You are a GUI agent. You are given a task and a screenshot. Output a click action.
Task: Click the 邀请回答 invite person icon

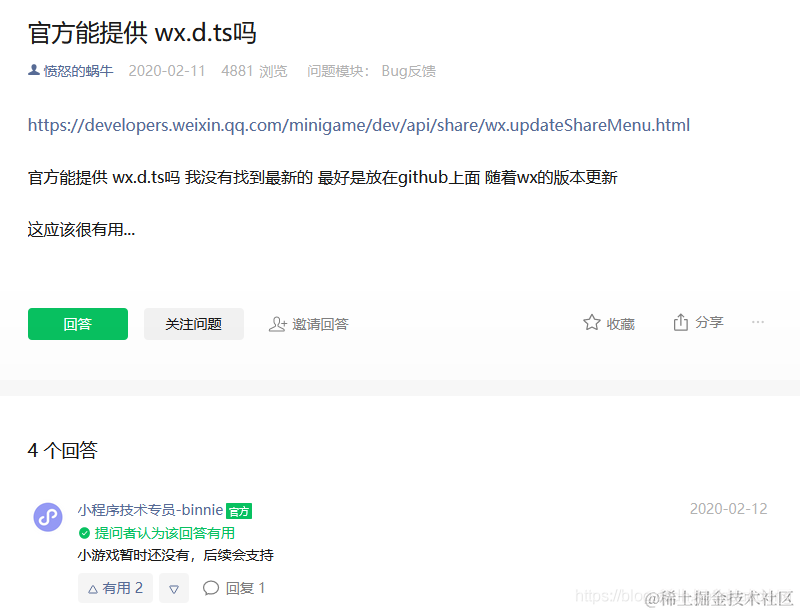(278, 324)
